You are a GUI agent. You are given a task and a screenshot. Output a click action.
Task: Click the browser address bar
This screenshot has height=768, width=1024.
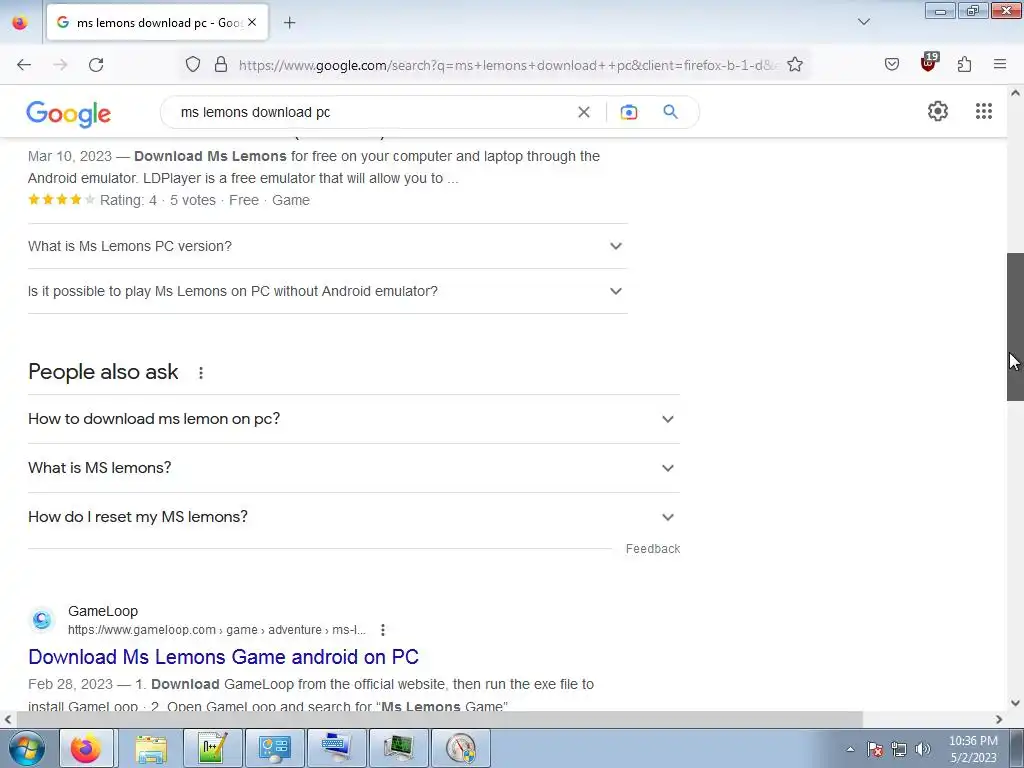508,65
